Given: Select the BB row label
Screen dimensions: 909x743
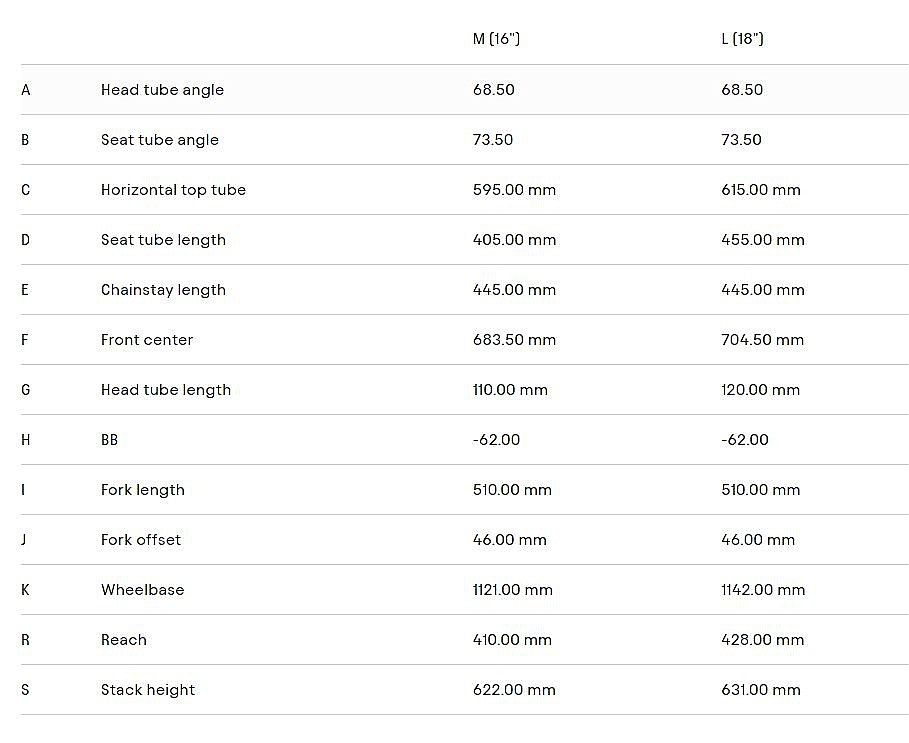Looking at the screenshot, I should (109, 440).
